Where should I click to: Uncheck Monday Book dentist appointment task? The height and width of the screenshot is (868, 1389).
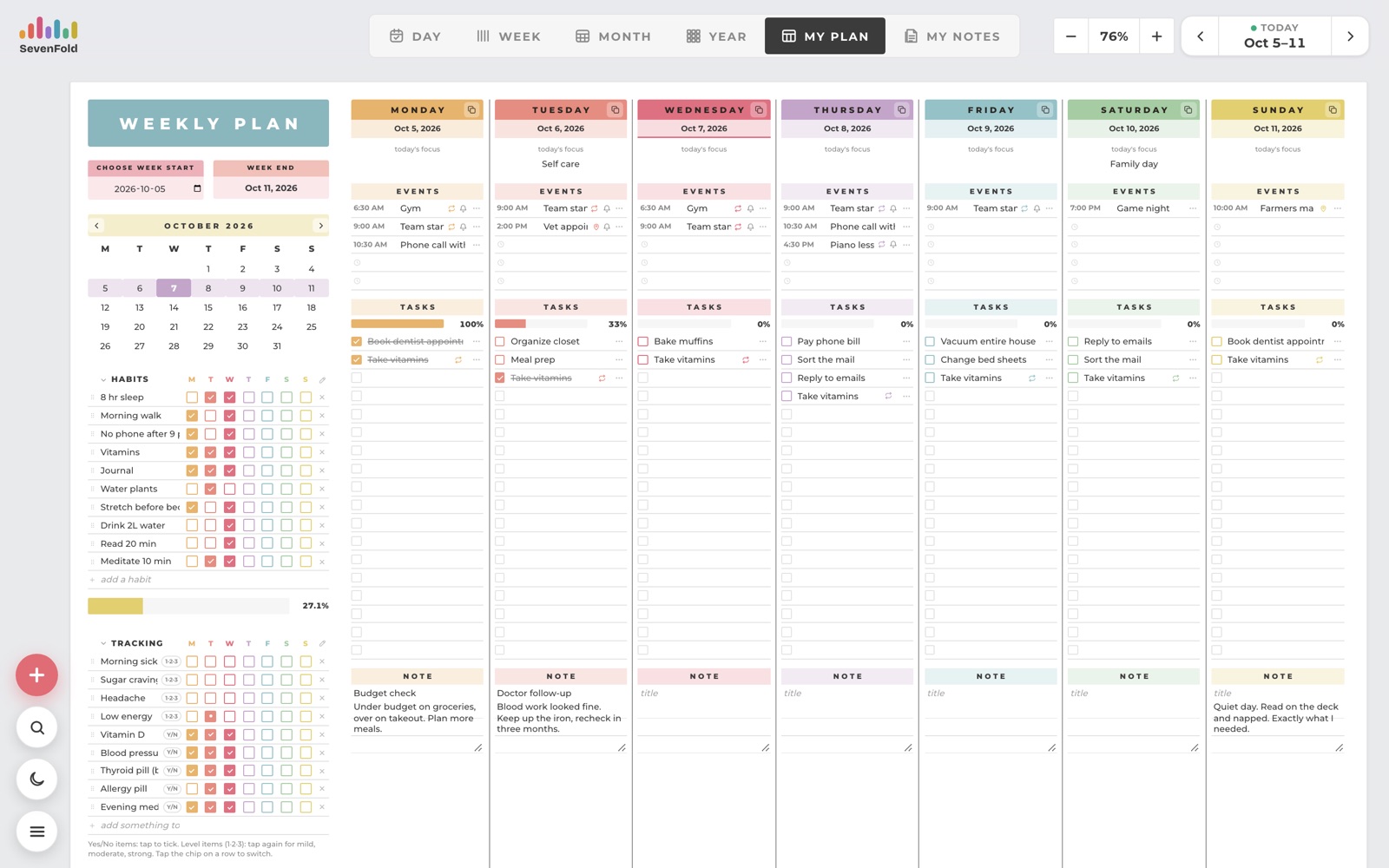(357, 341)
